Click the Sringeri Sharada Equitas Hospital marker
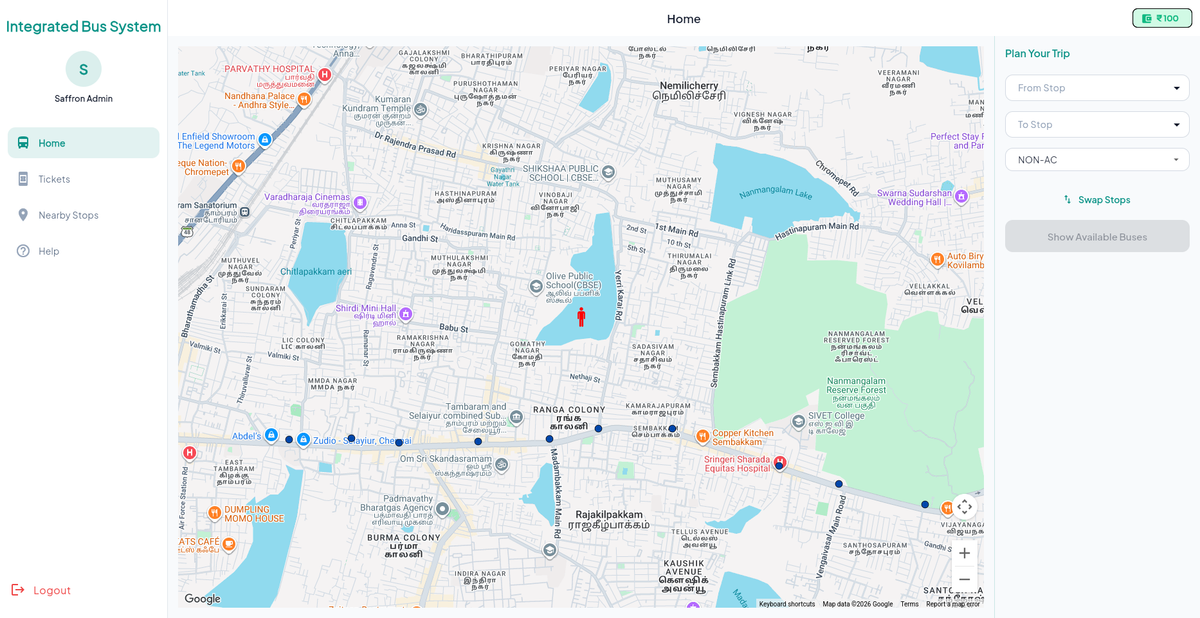The width and height of the screenshot is (1200, 618). point(780,462)
